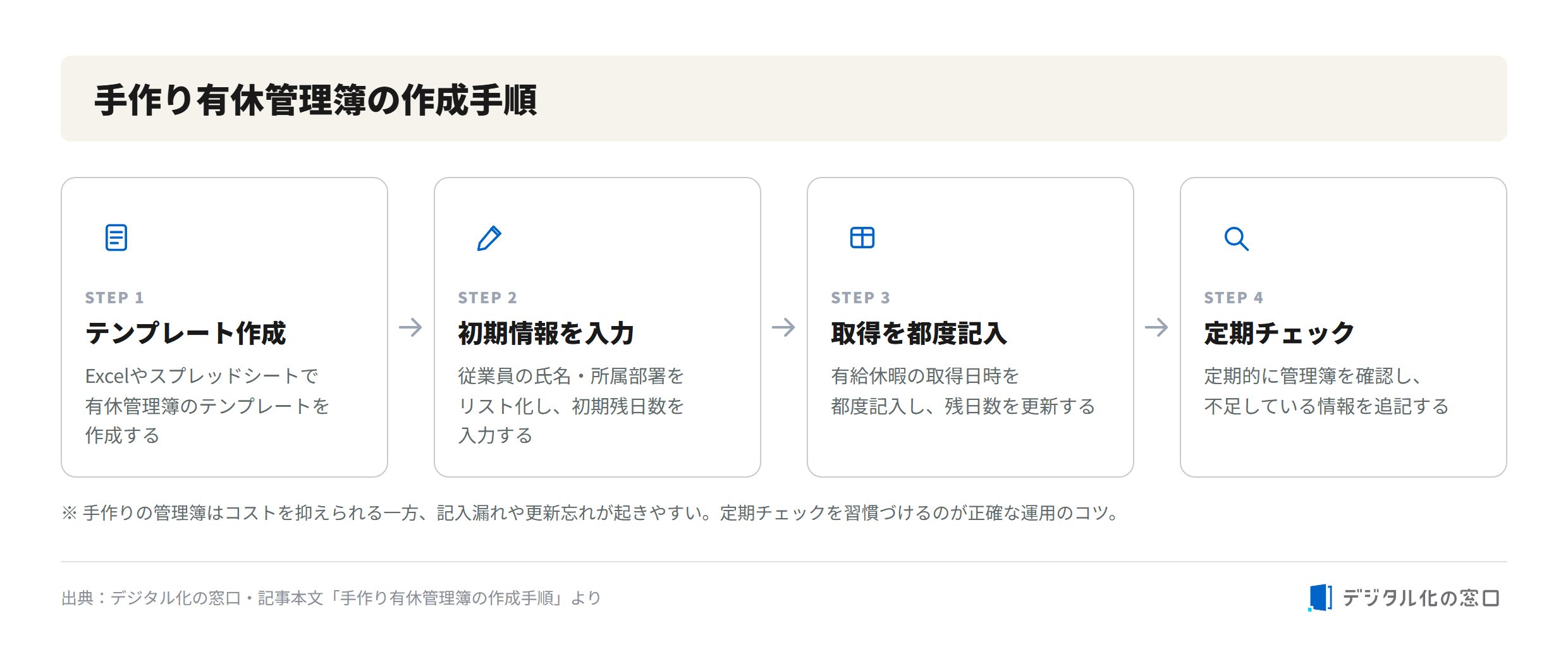Click the STEP 1 label
The height and width of the screenshot is (671, 1568).
click(x=114, y=298)
